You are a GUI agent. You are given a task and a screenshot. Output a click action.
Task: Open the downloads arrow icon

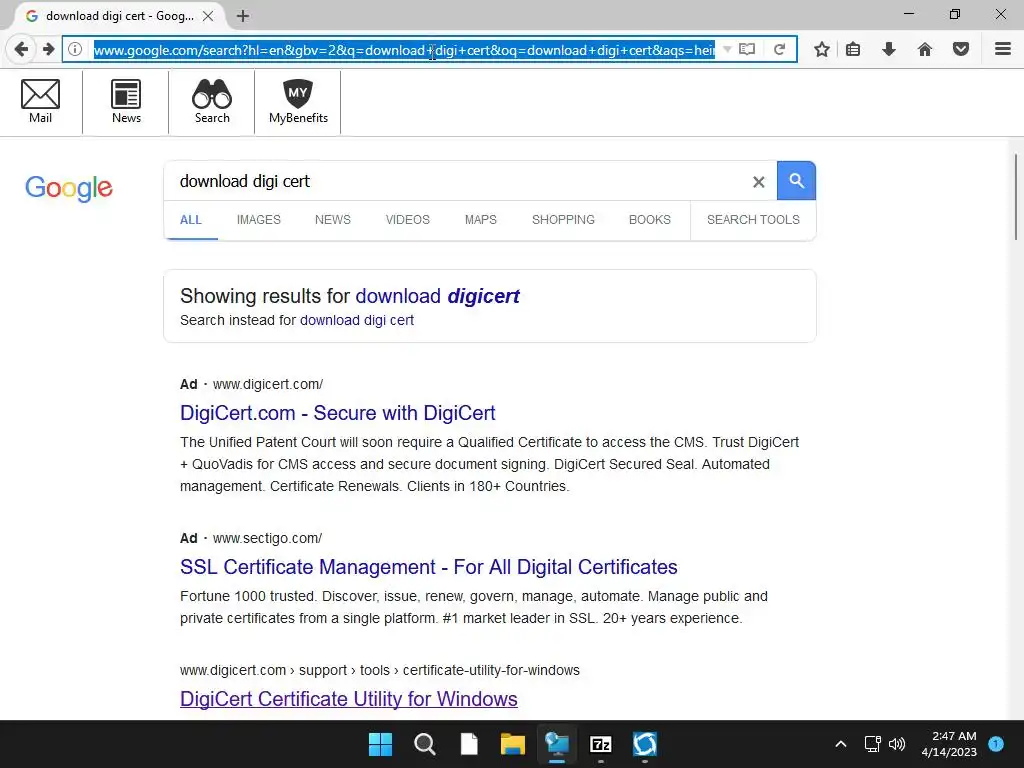coord(889,49)
